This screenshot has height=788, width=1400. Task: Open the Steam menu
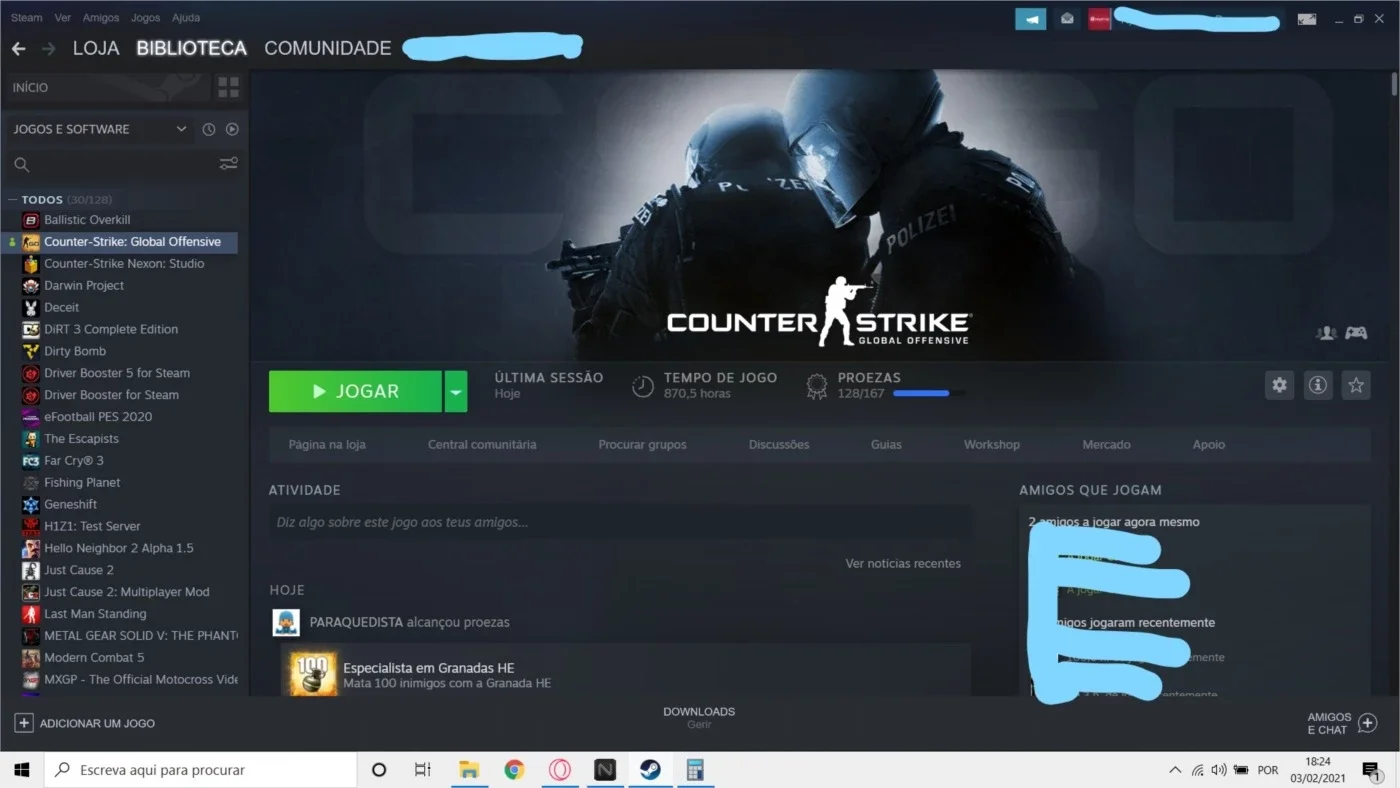[x=27, y=18]
